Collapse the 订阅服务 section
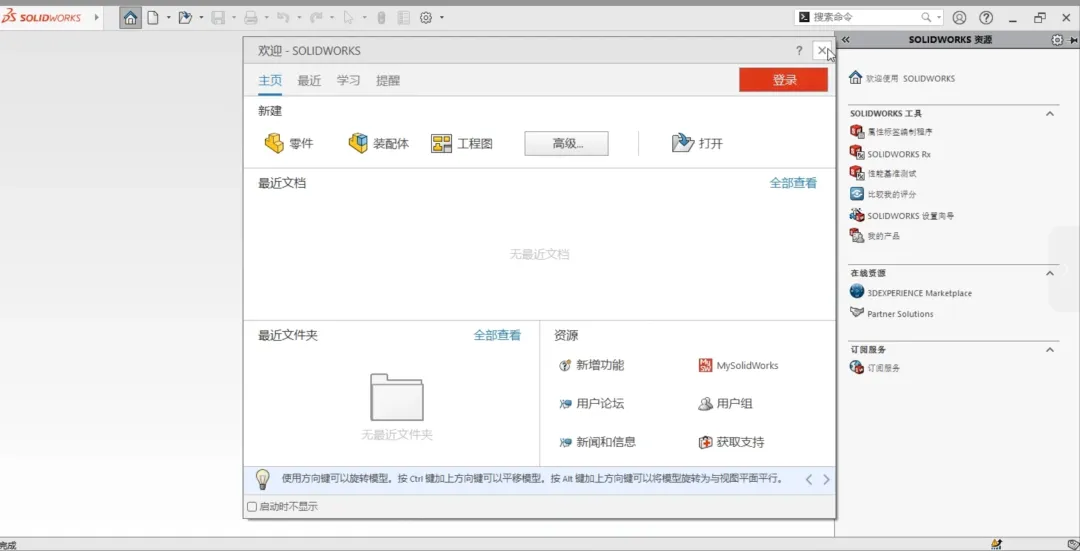The width and height of the screenshot is (1080, 551). point(1050,350)
